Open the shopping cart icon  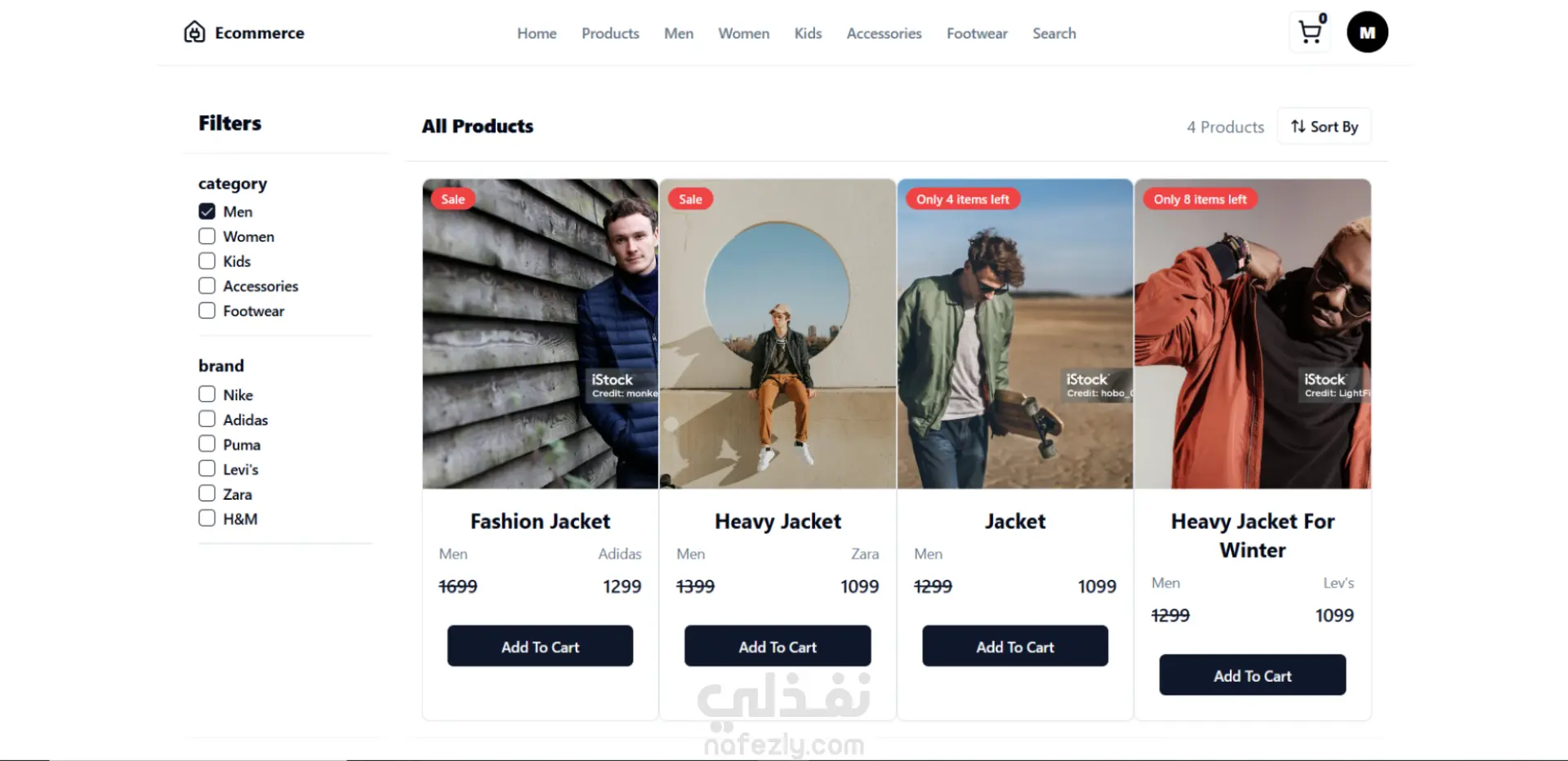pos(1310,33)
